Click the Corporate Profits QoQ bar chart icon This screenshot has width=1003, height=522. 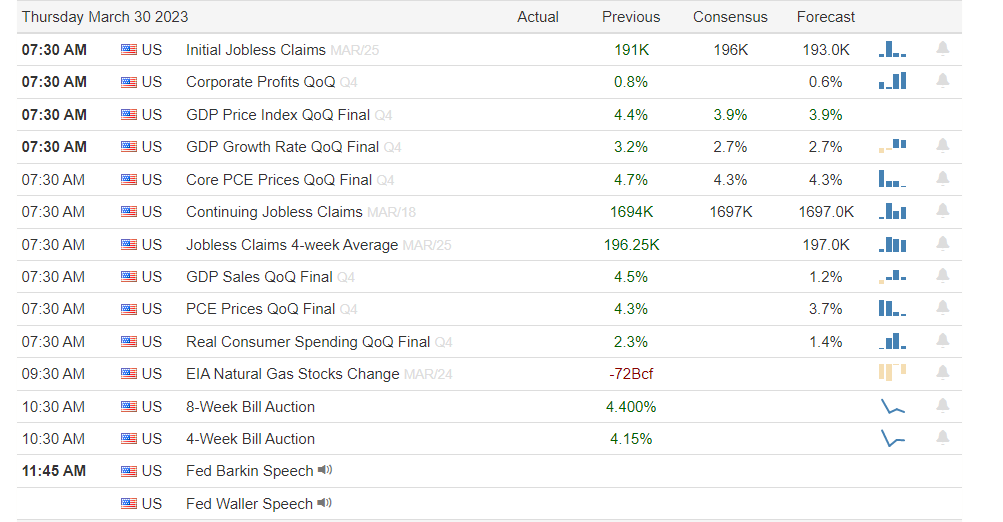coord(892,81)
